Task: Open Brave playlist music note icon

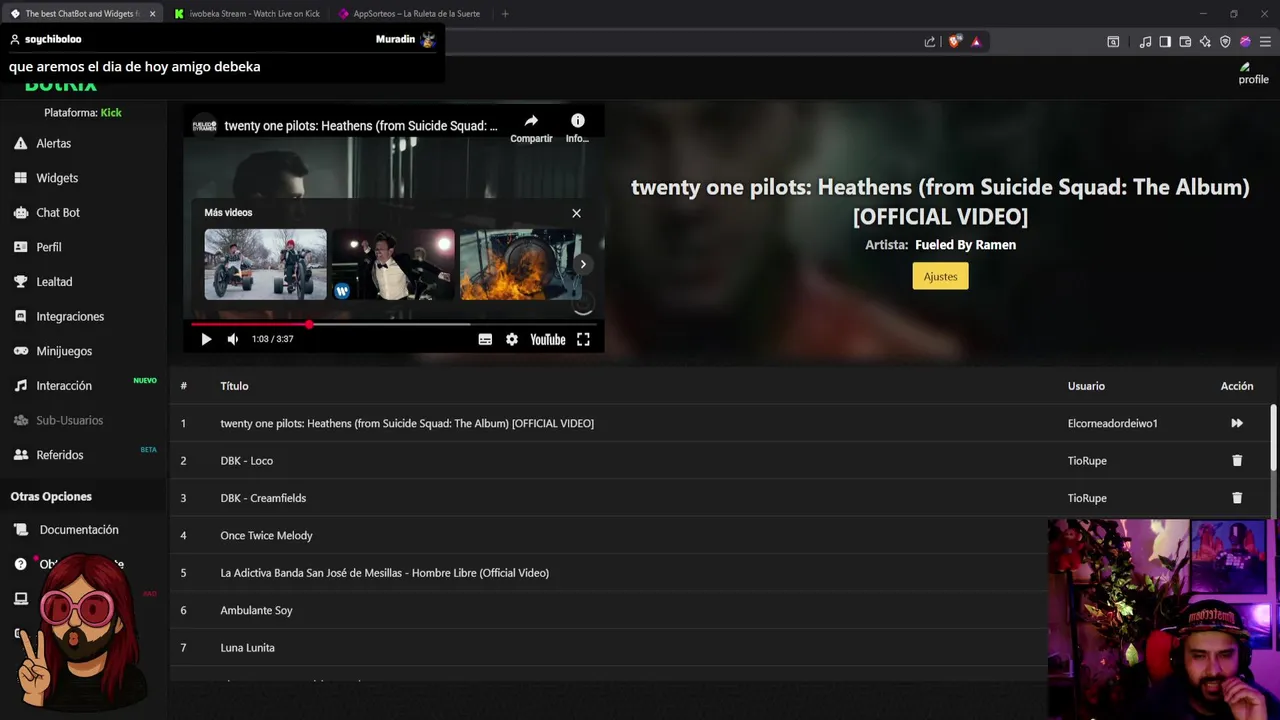Action: coord(1145,42)
